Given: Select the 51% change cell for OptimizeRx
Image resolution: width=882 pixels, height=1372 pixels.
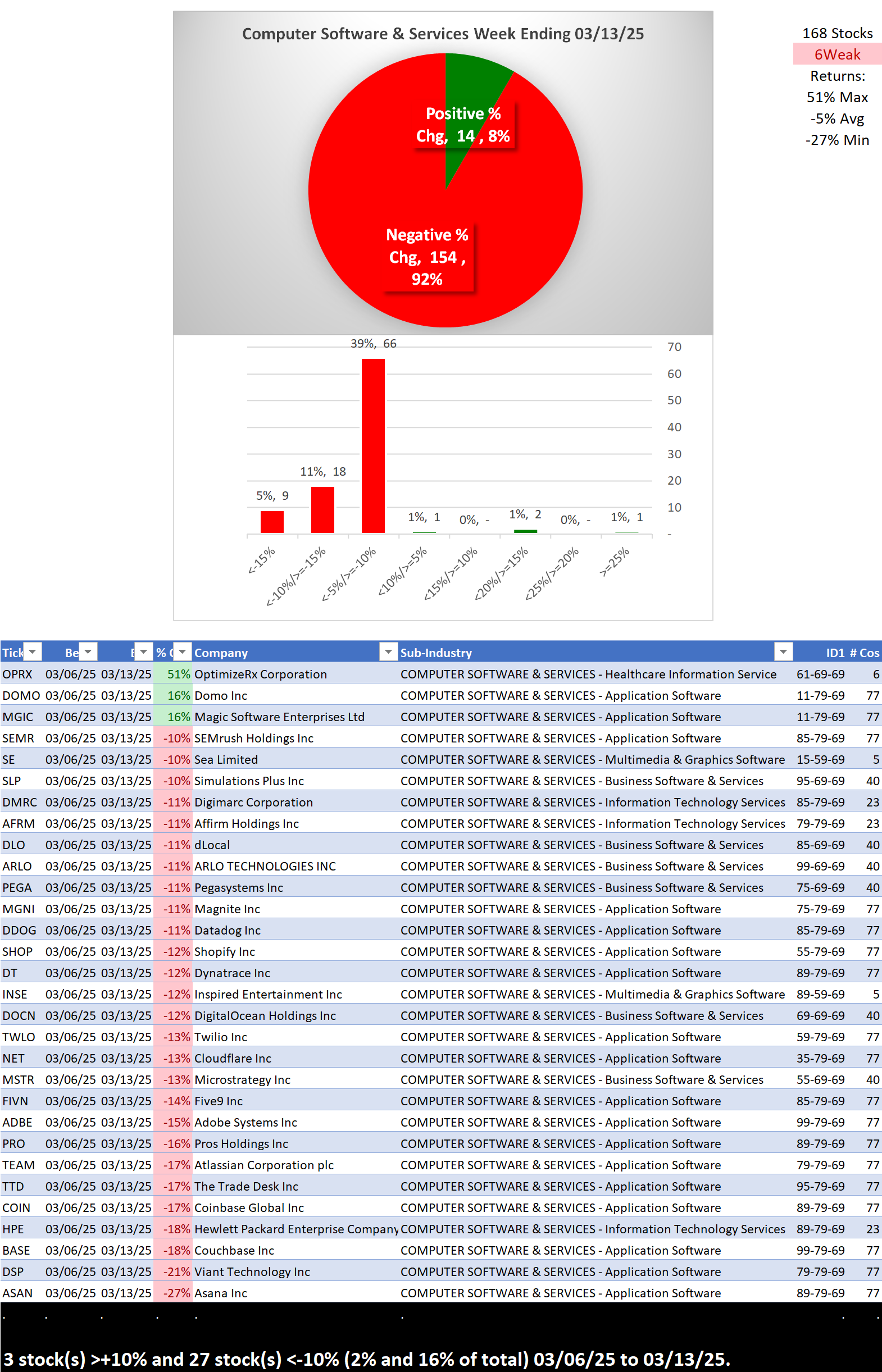Looking at the screenshot, I should click(x=172, y=674).
